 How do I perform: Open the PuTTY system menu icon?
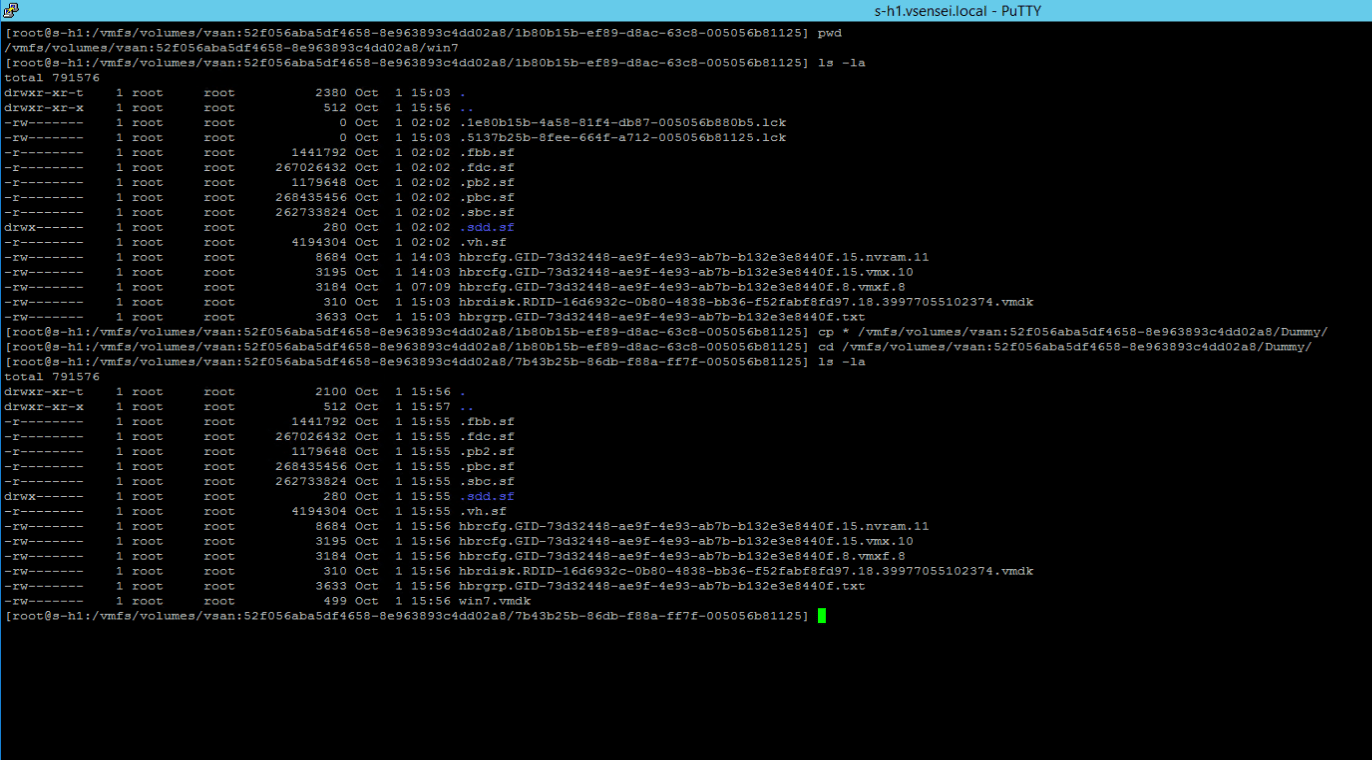click(10, 11)
